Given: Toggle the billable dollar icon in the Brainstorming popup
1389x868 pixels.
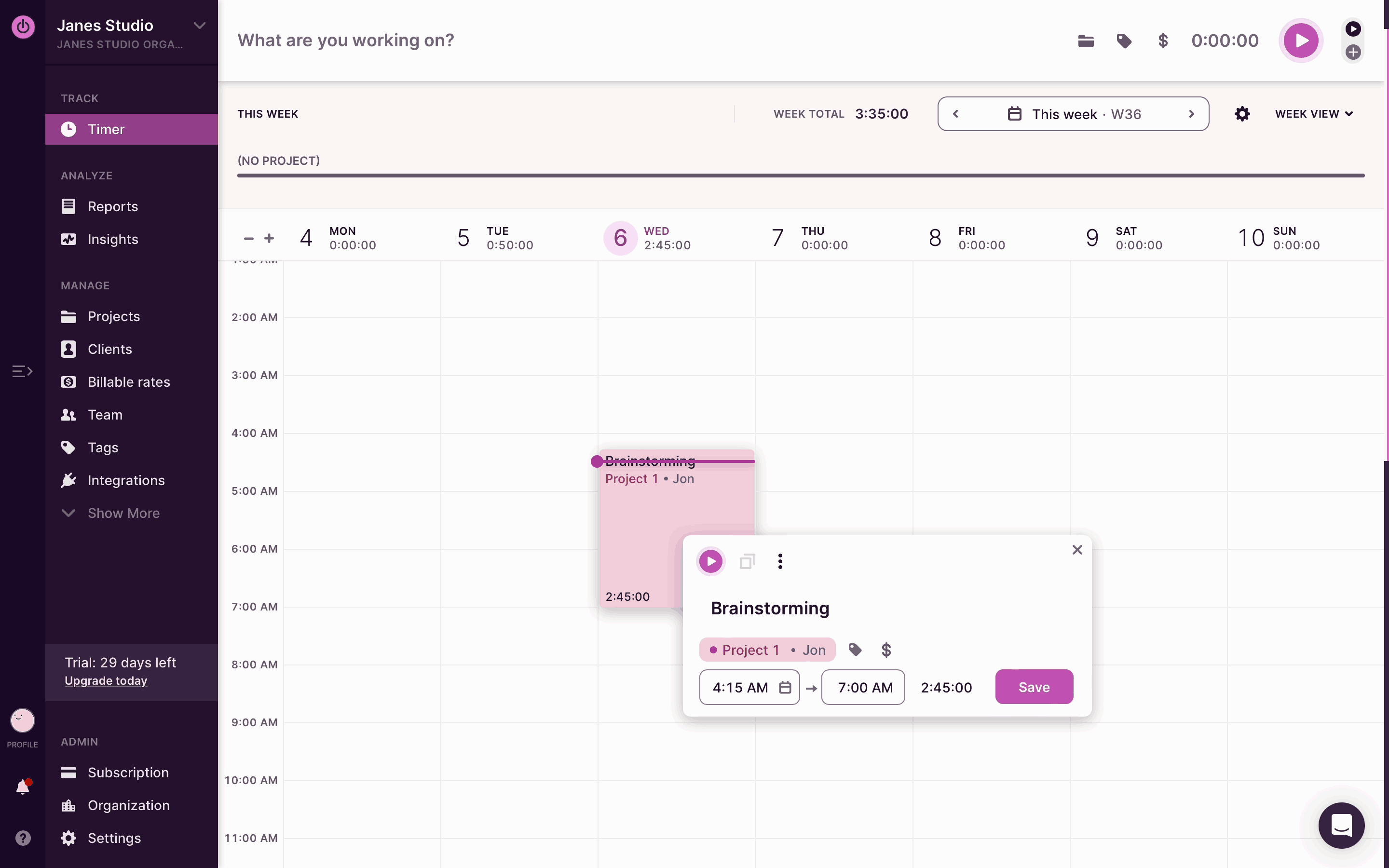Looking at the screenshot, I should [x=886, y=650].
